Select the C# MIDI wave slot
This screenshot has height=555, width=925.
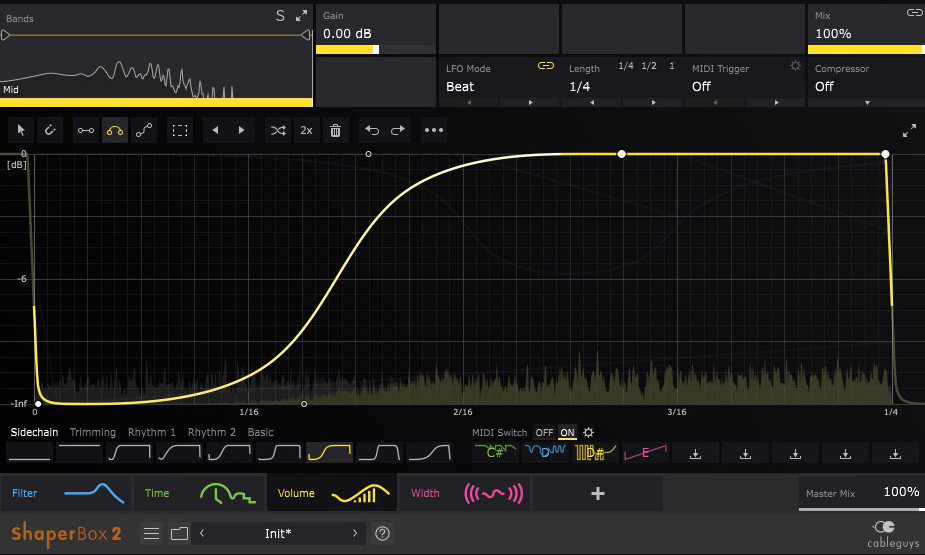[x=496, y=452]
